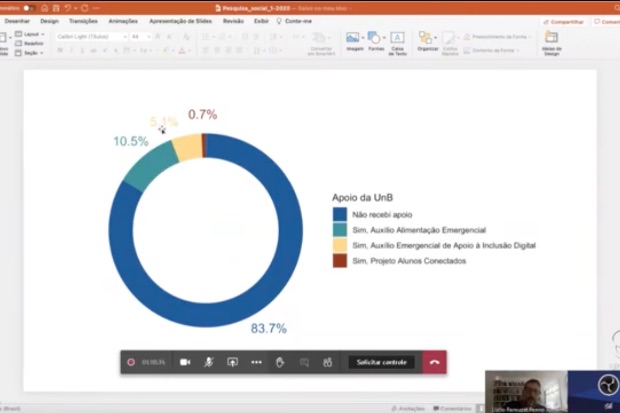The height and width of the screenshot is (413, 620).
Task: Show participants in call toolbar
Action: 327,362
